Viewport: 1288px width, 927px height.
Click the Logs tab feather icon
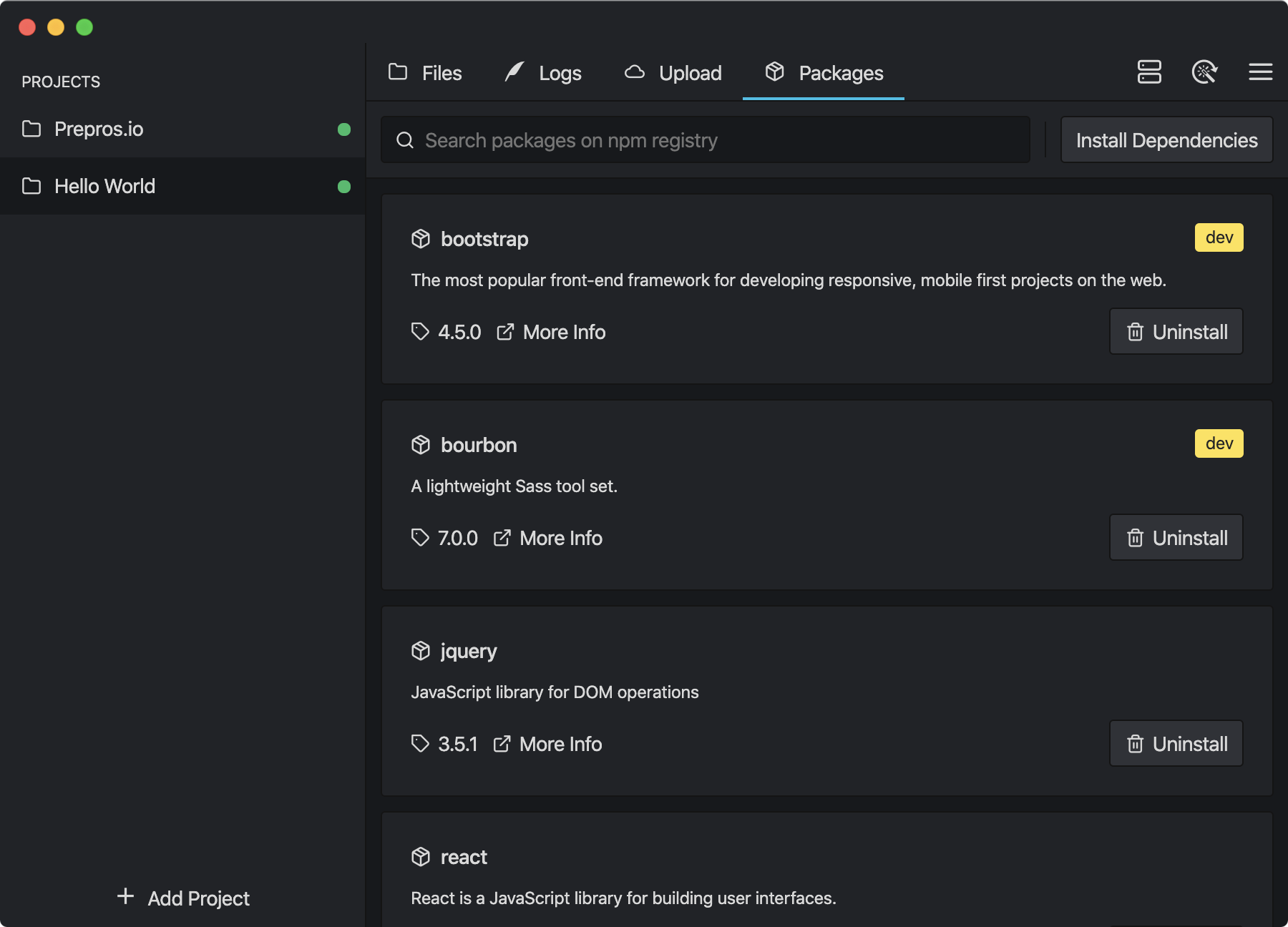(x=514, y=72)
